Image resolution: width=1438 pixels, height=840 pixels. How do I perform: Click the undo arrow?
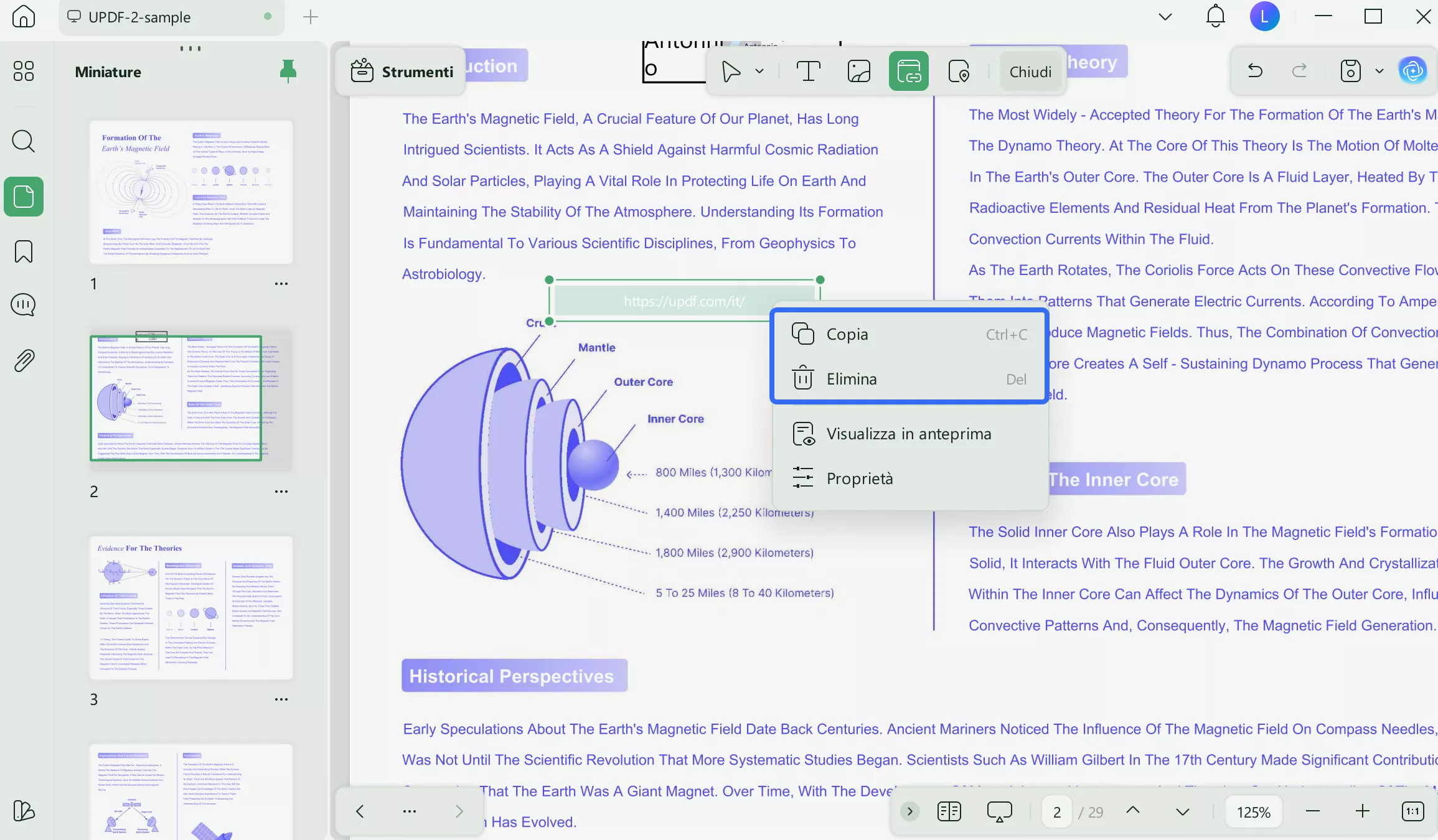click(x=1255, y=72)
